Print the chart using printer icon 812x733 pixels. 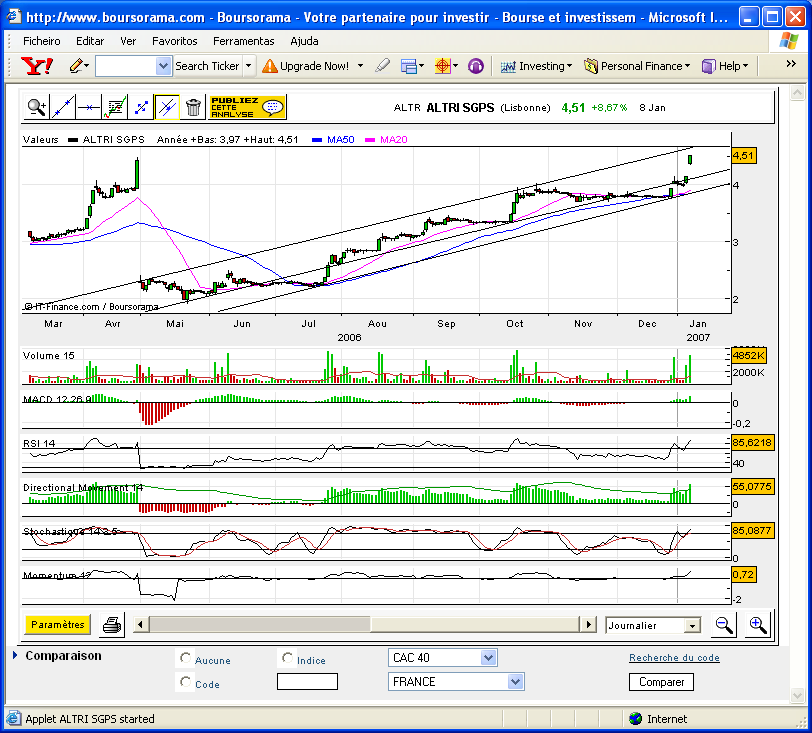112,625
